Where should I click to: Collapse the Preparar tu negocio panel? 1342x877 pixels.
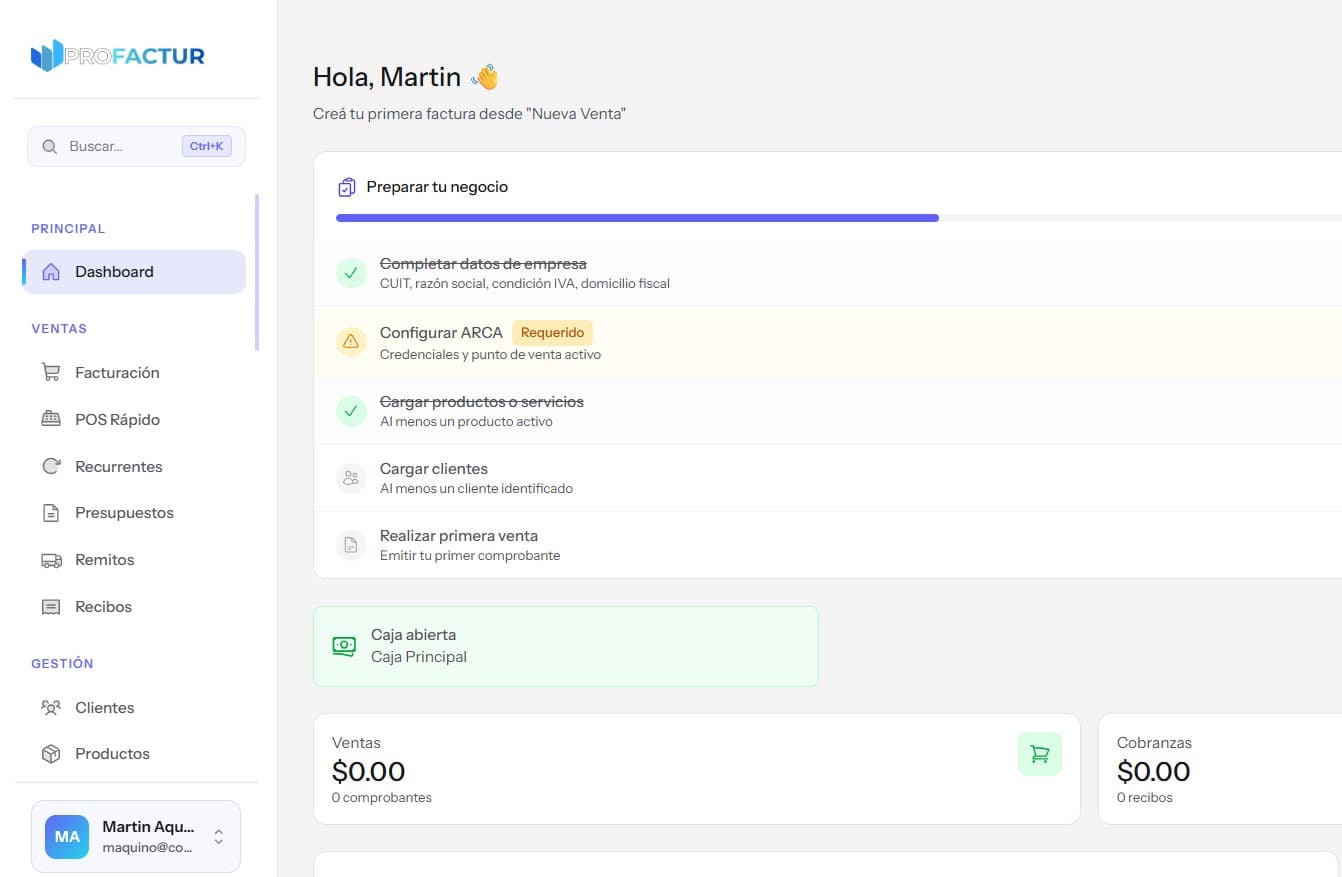(x=437, y=186)
